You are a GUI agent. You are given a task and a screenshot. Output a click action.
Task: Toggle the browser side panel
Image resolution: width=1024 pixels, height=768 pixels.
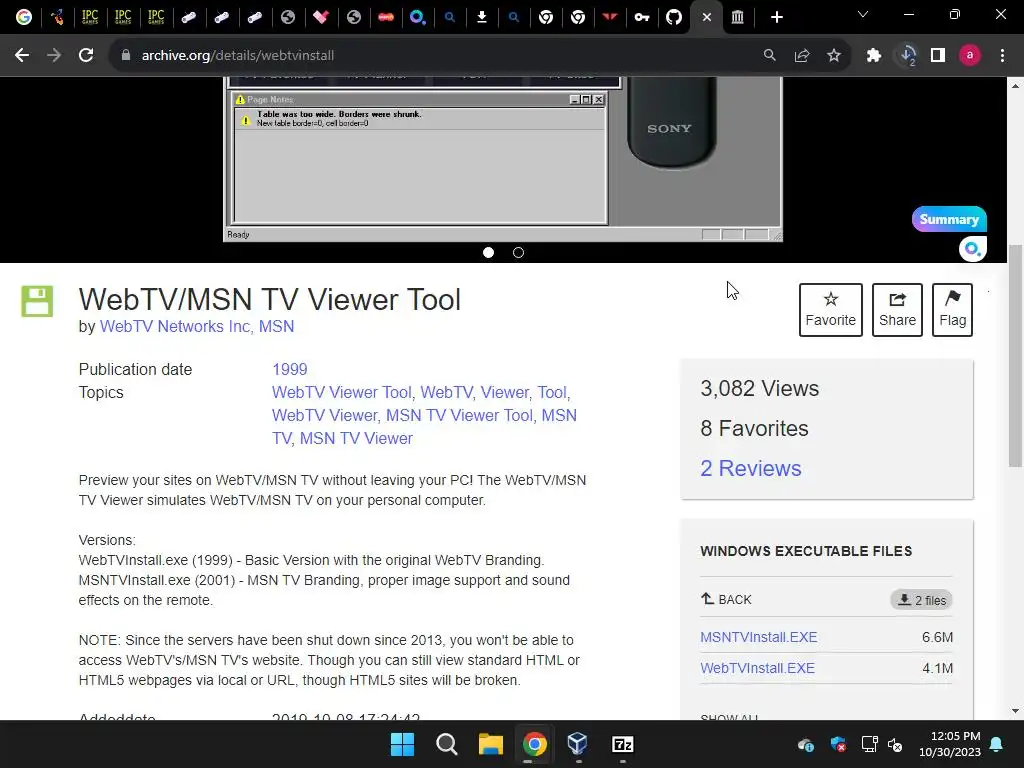pyautogui.click(x=938, y=56)
